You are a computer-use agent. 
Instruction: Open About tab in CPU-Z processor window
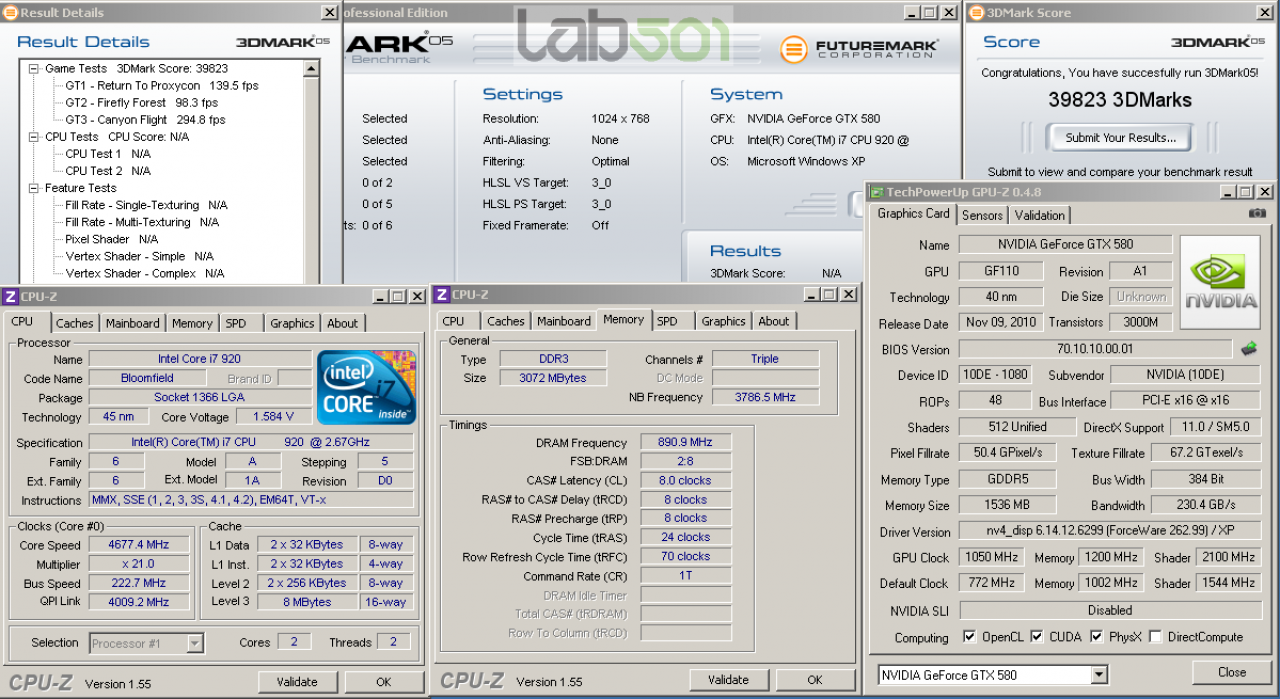coord(343,323)
